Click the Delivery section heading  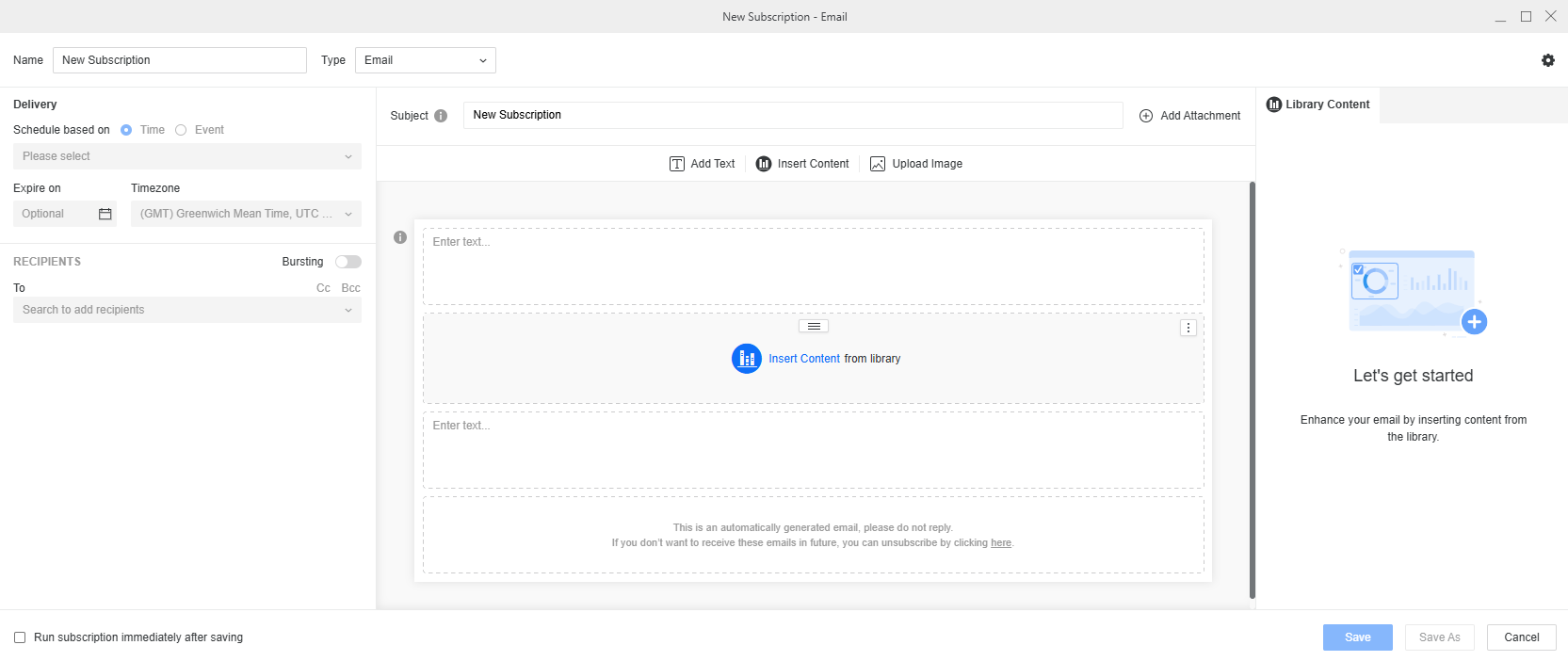coord(35,105)
